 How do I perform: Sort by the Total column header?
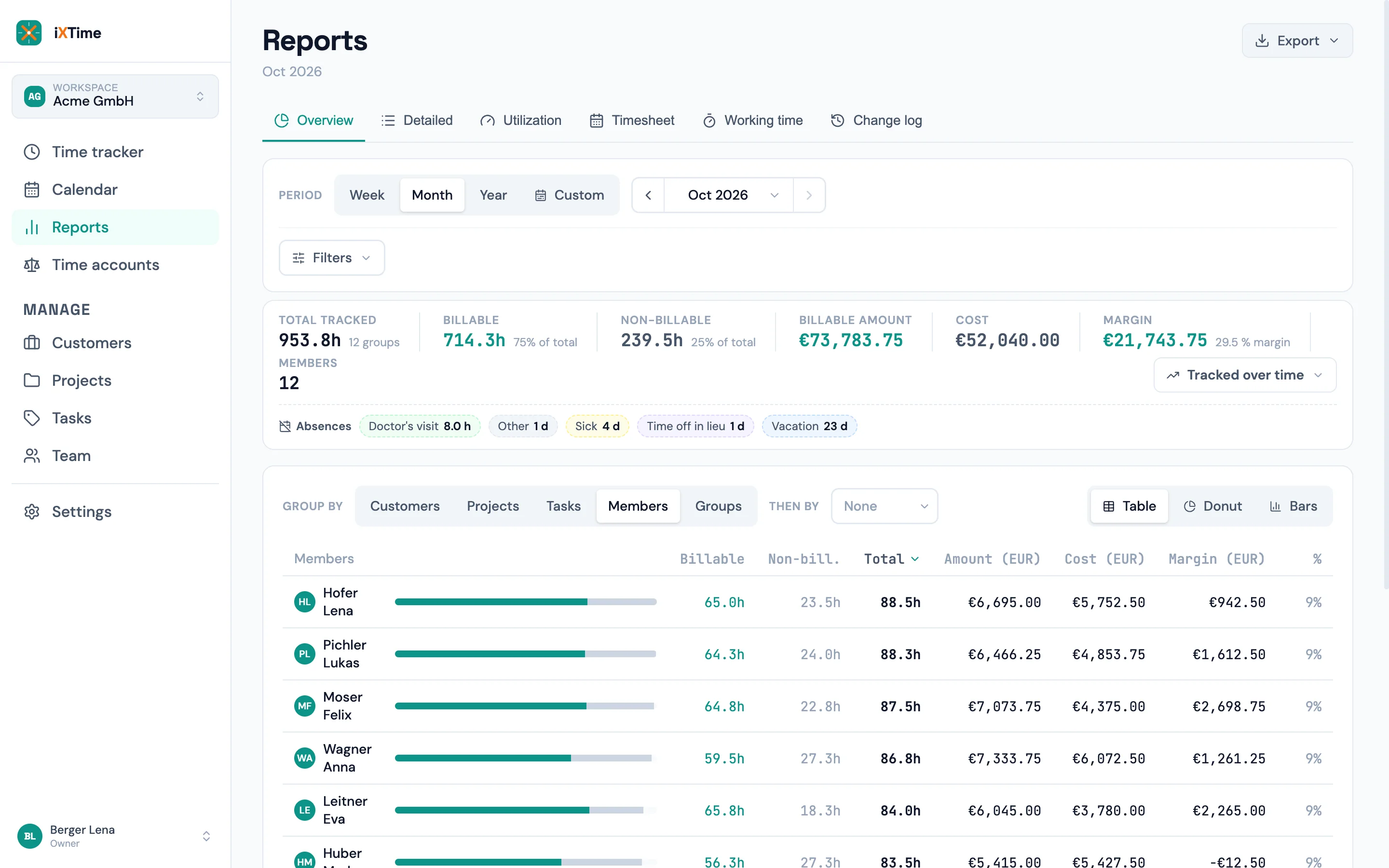(x=891, y=558)
